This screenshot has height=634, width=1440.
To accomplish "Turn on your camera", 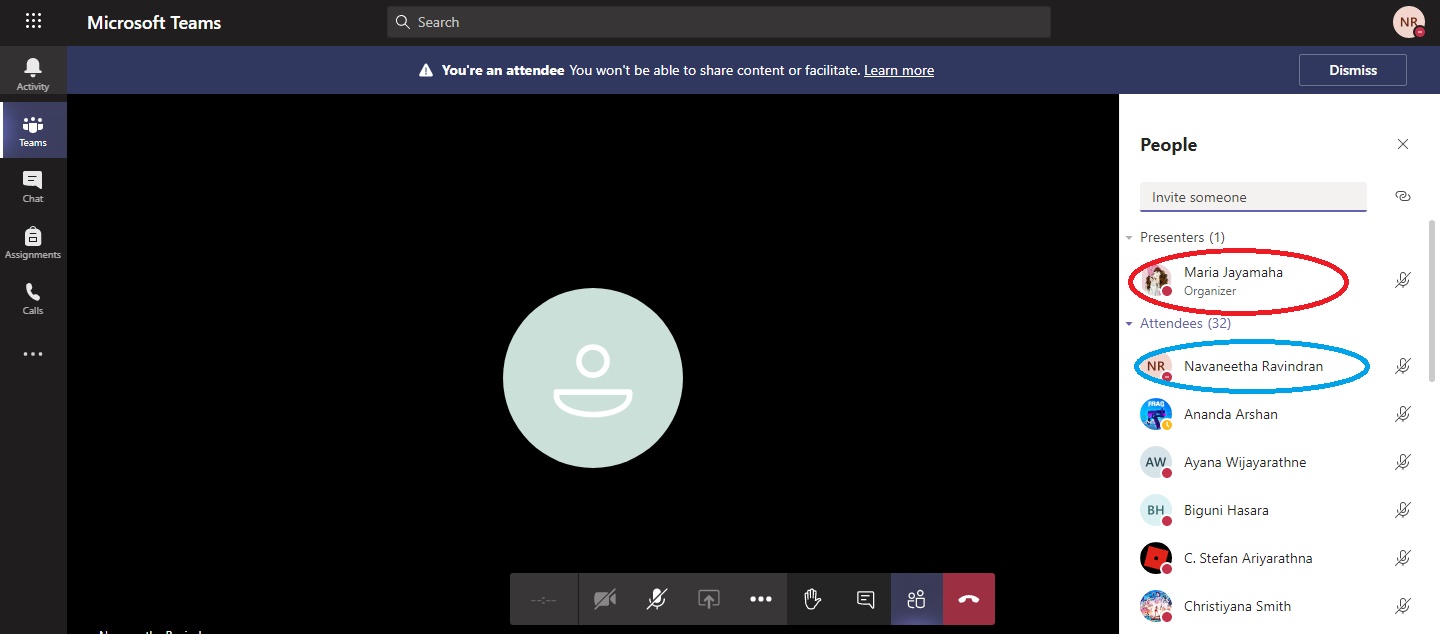I will [604, 598].
